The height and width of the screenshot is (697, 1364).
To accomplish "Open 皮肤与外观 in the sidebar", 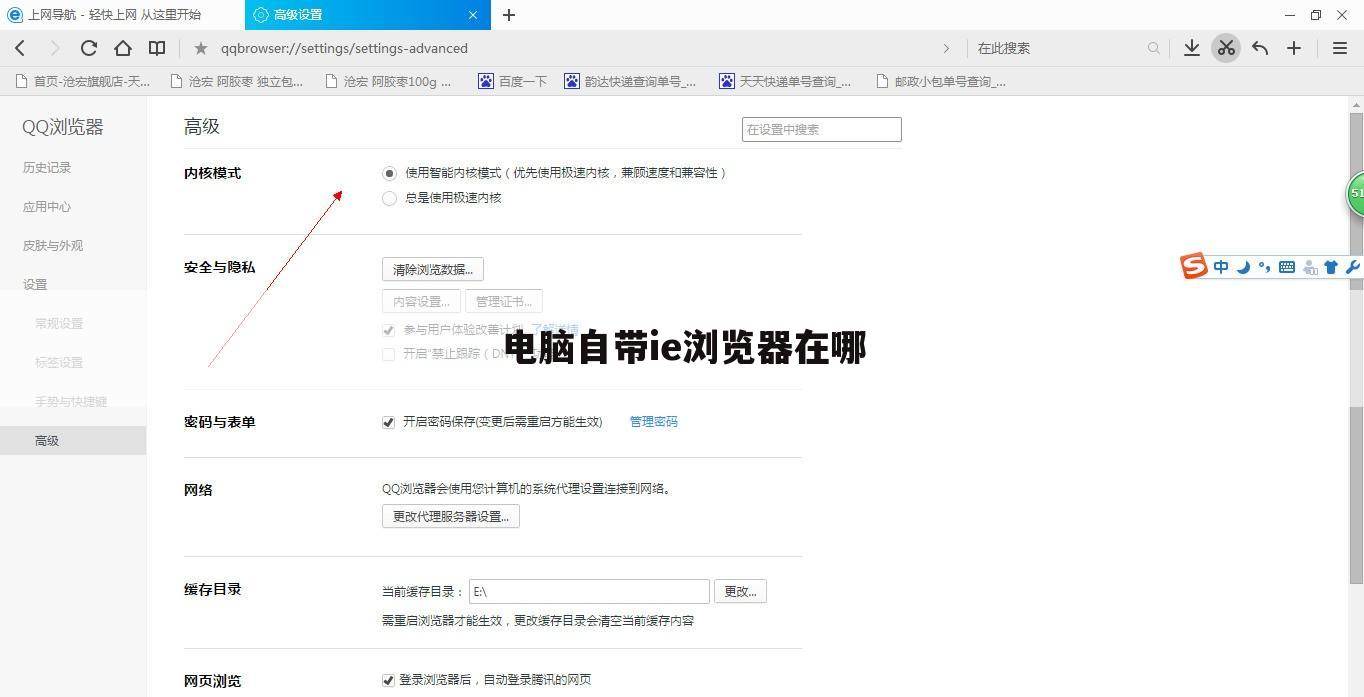I will click(x=53, y=246).
